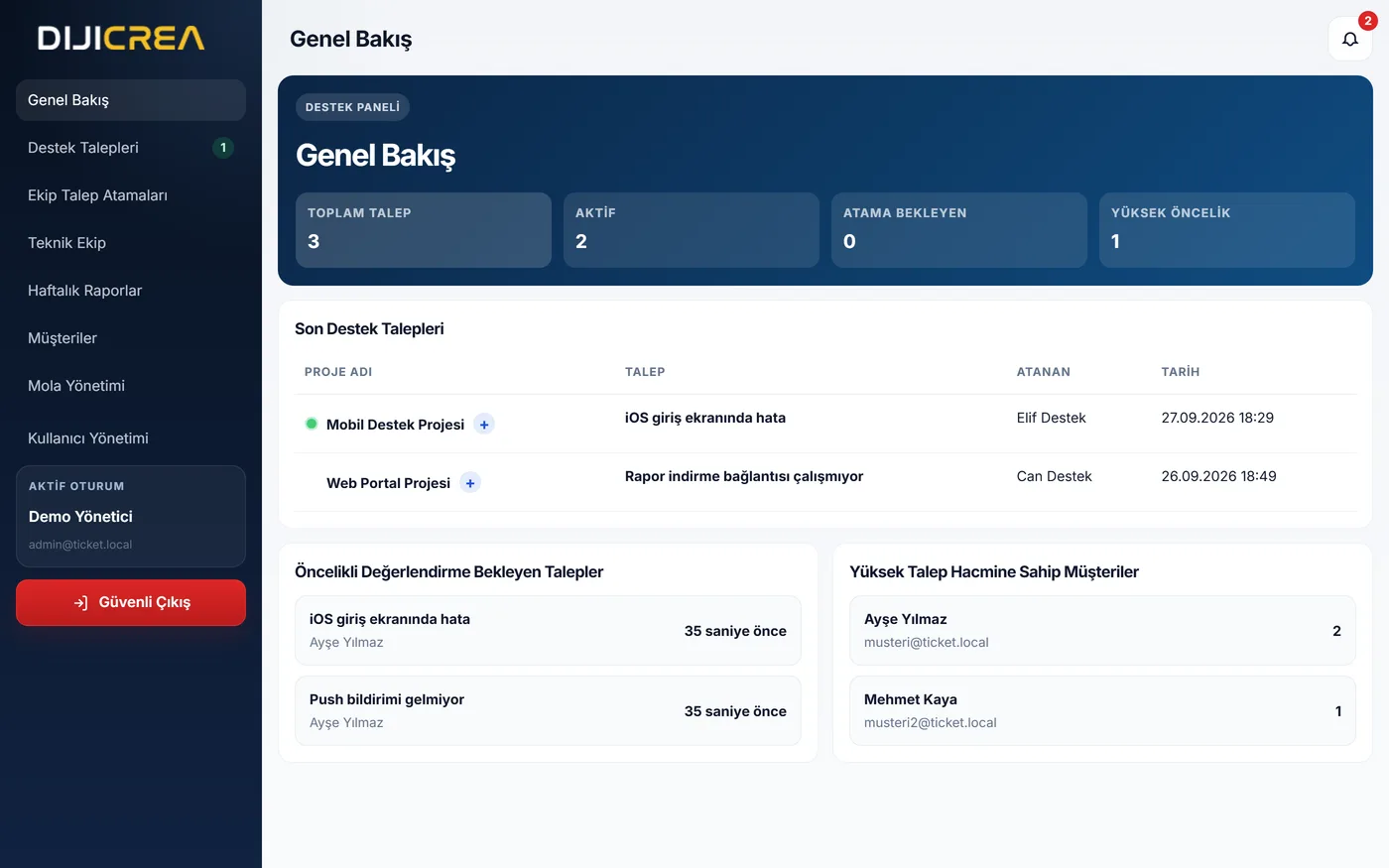Click the admin@ticket.local email
The width and height of the screenshot is (1389, 868).
[80, 545]
